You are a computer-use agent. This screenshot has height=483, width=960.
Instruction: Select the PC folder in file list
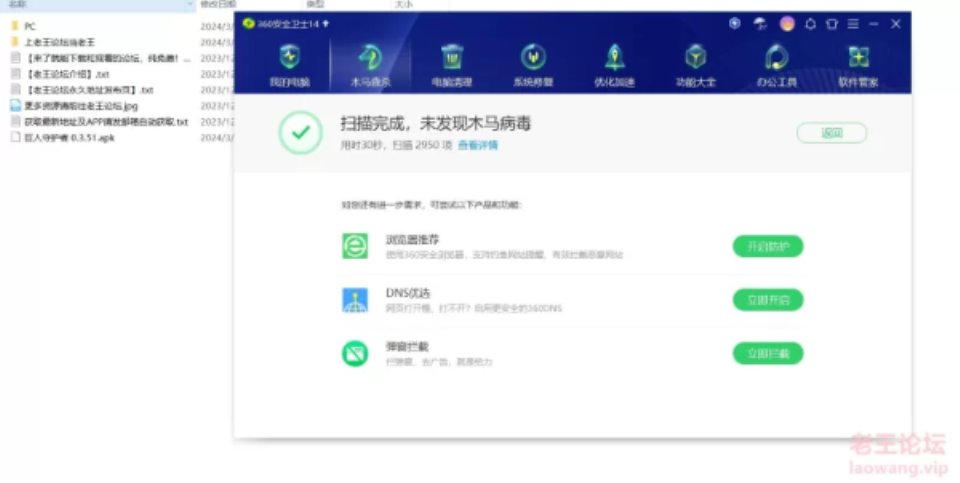click(x=30, y=26)
